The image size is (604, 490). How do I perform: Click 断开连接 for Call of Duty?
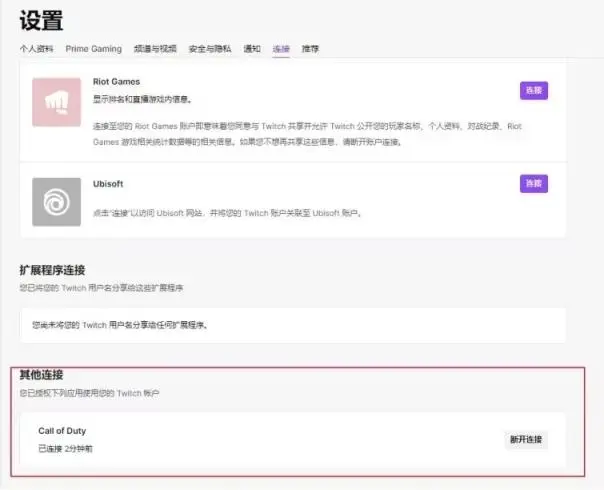[526, 440]
